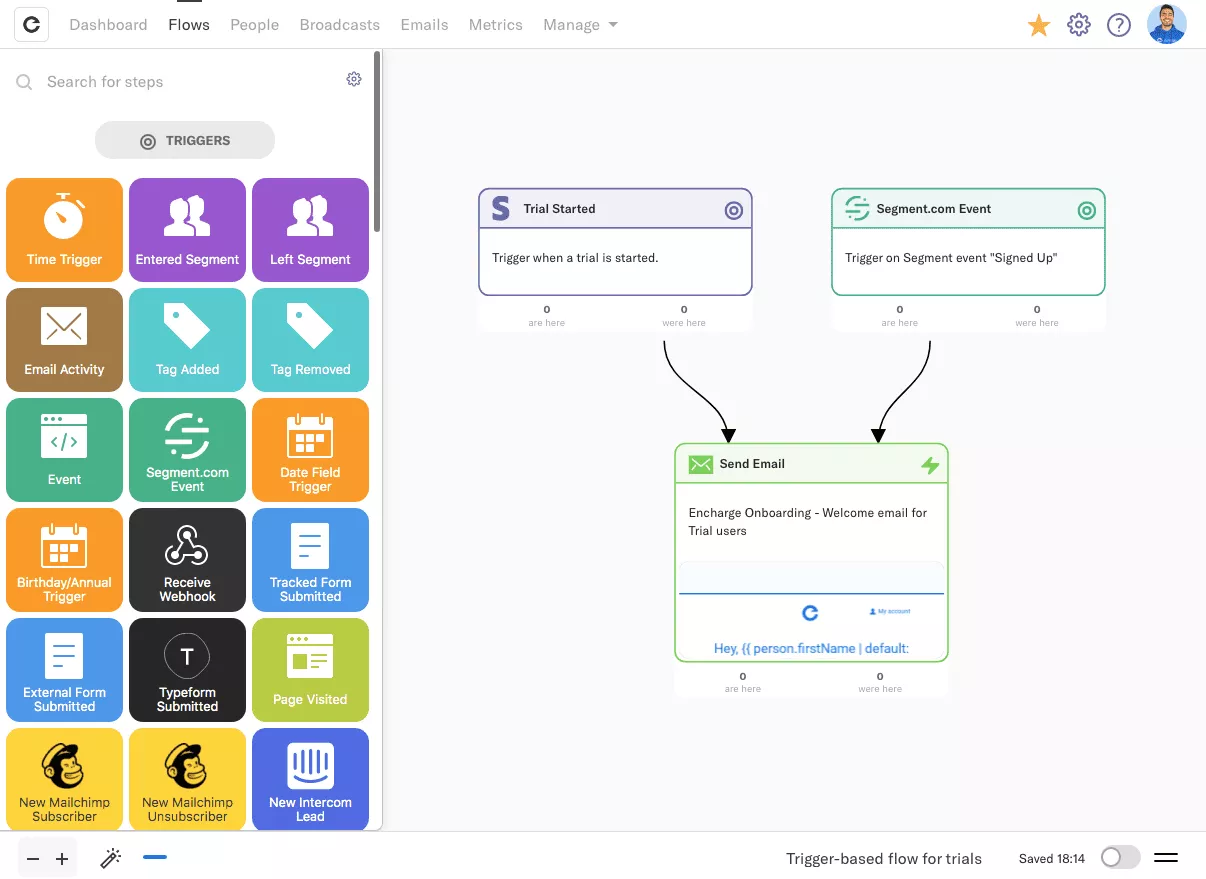Pick the Tag Added trigger
Image resolution: width=1206 pixels, height=879 pixels.
[x=187, y=340]
